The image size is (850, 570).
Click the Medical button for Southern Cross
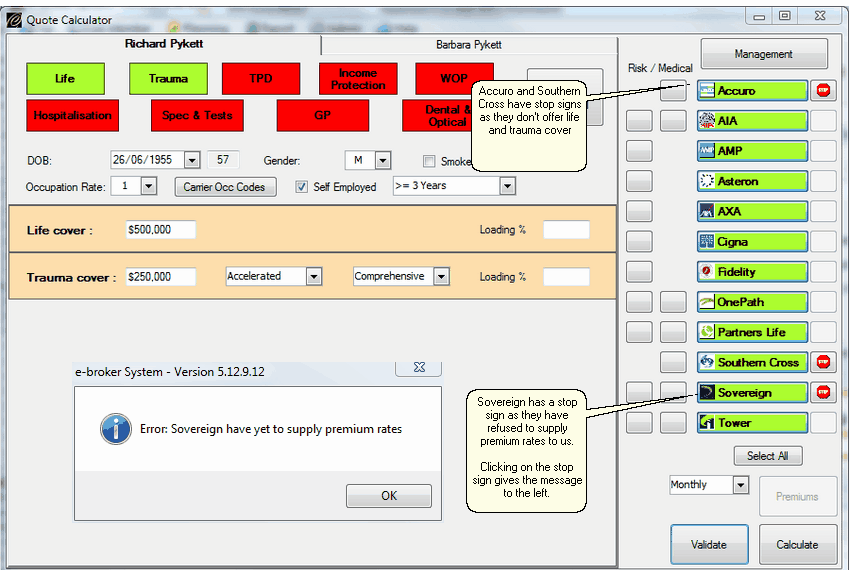[673, 362]
